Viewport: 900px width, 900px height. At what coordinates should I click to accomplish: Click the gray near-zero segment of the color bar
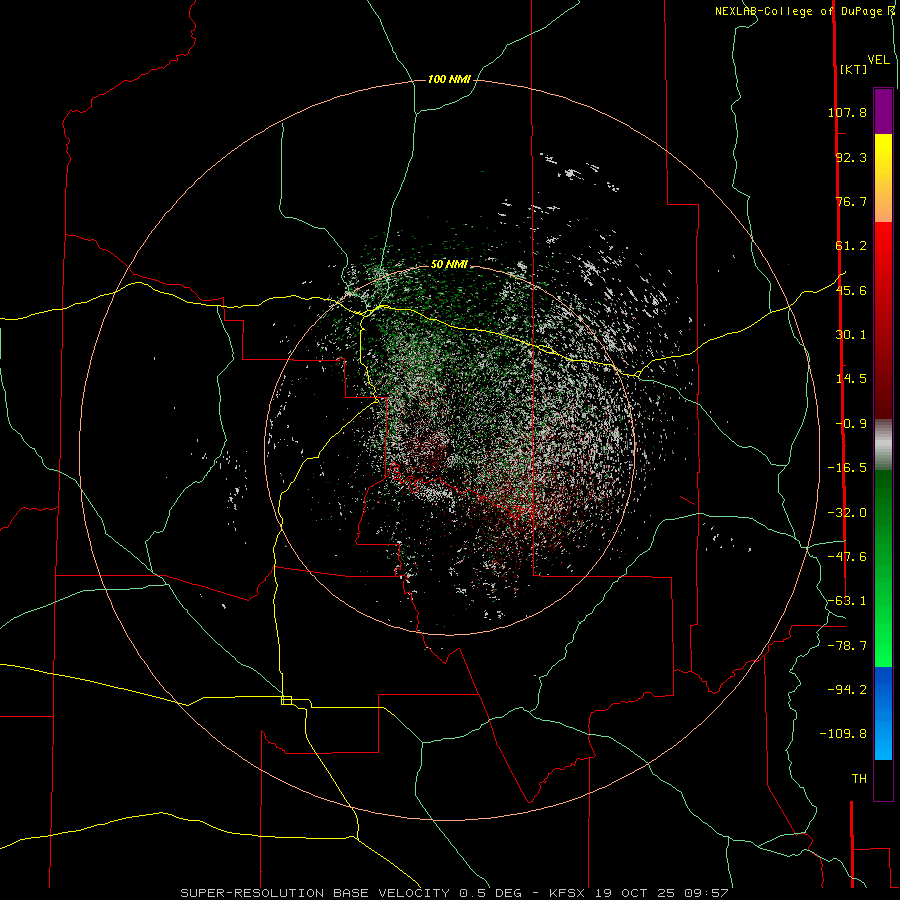pos(883,444)
